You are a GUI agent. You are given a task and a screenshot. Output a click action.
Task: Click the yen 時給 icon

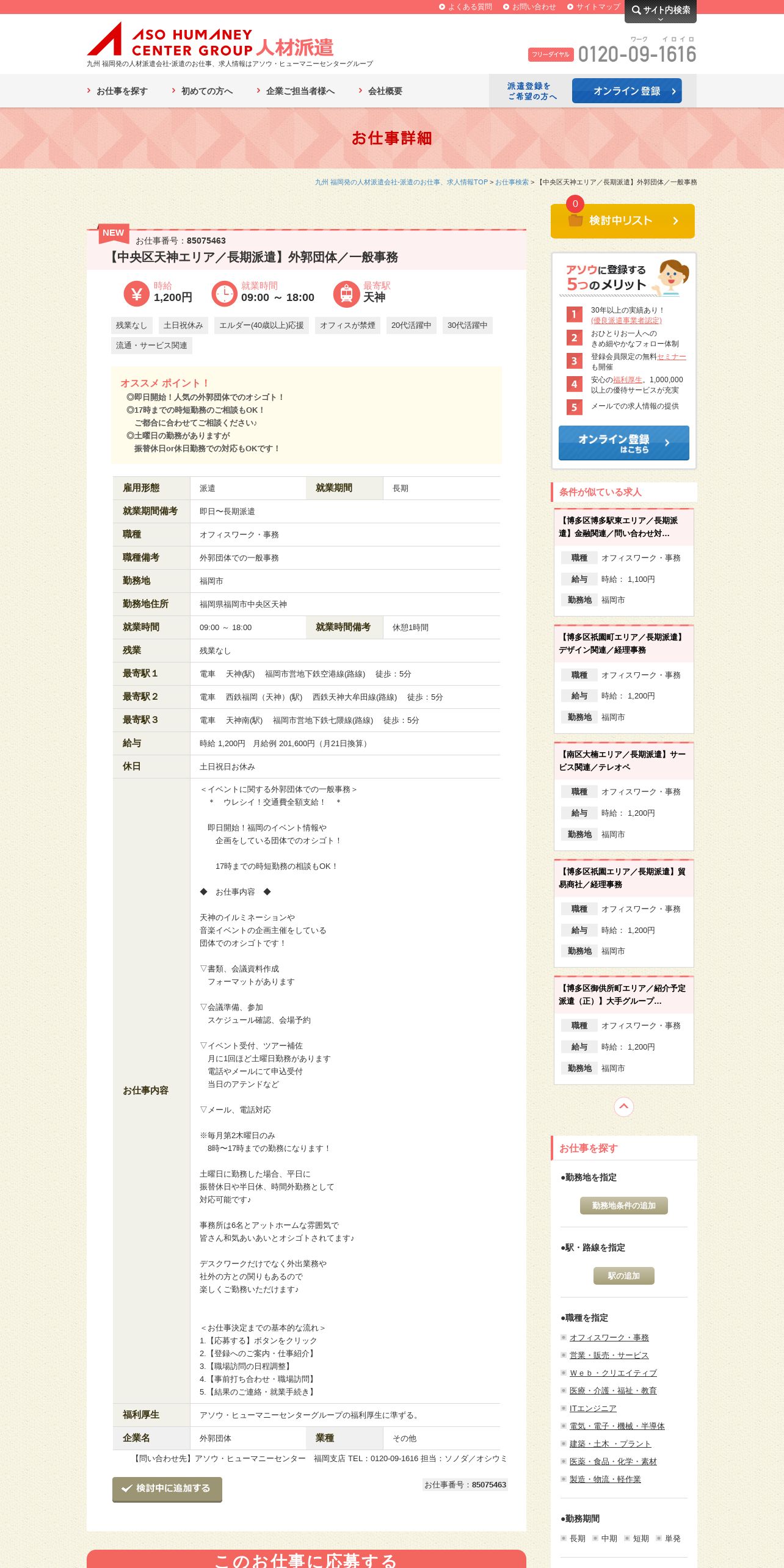coord(137,294)
